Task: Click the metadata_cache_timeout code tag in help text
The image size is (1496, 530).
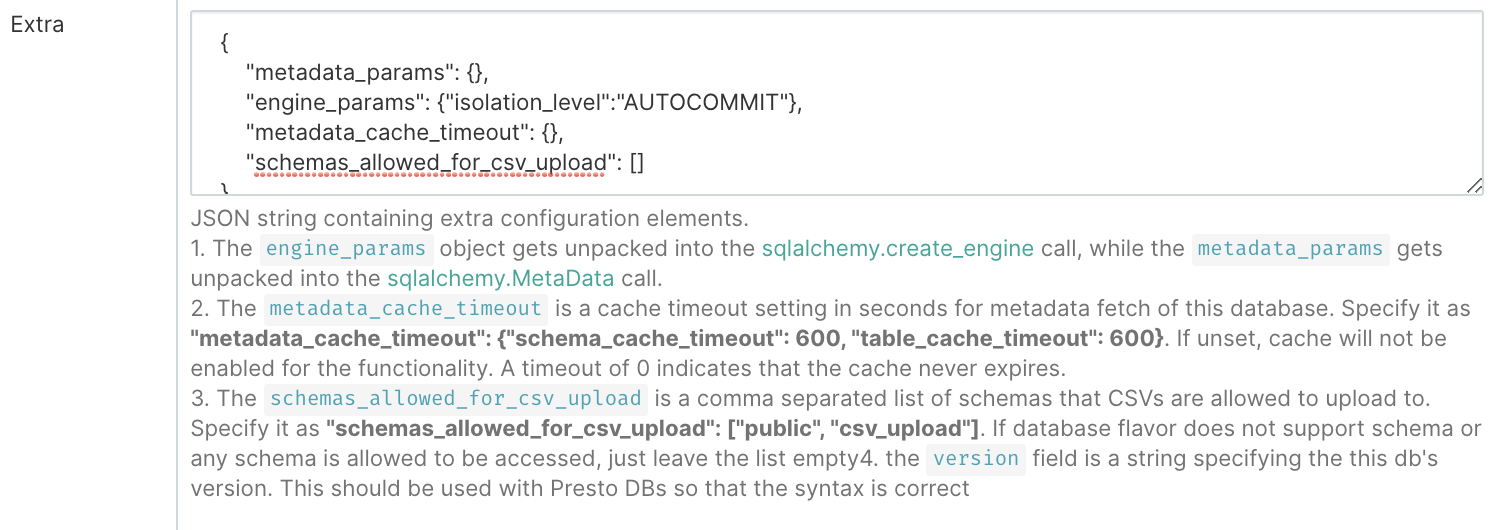Action: point(406,309)
